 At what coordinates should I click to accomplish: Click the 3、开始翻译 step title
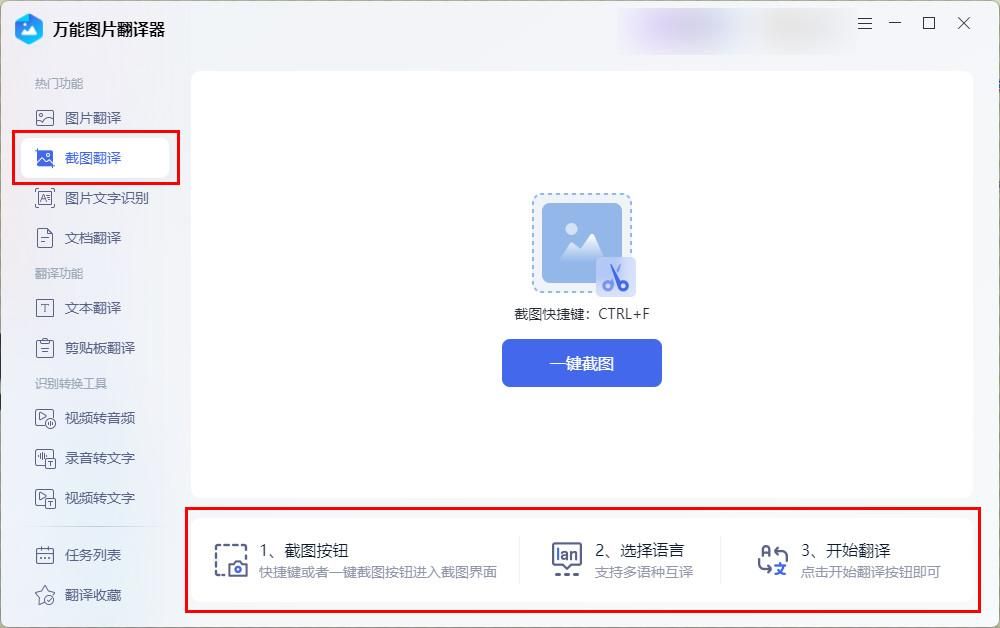pos(846,550)
